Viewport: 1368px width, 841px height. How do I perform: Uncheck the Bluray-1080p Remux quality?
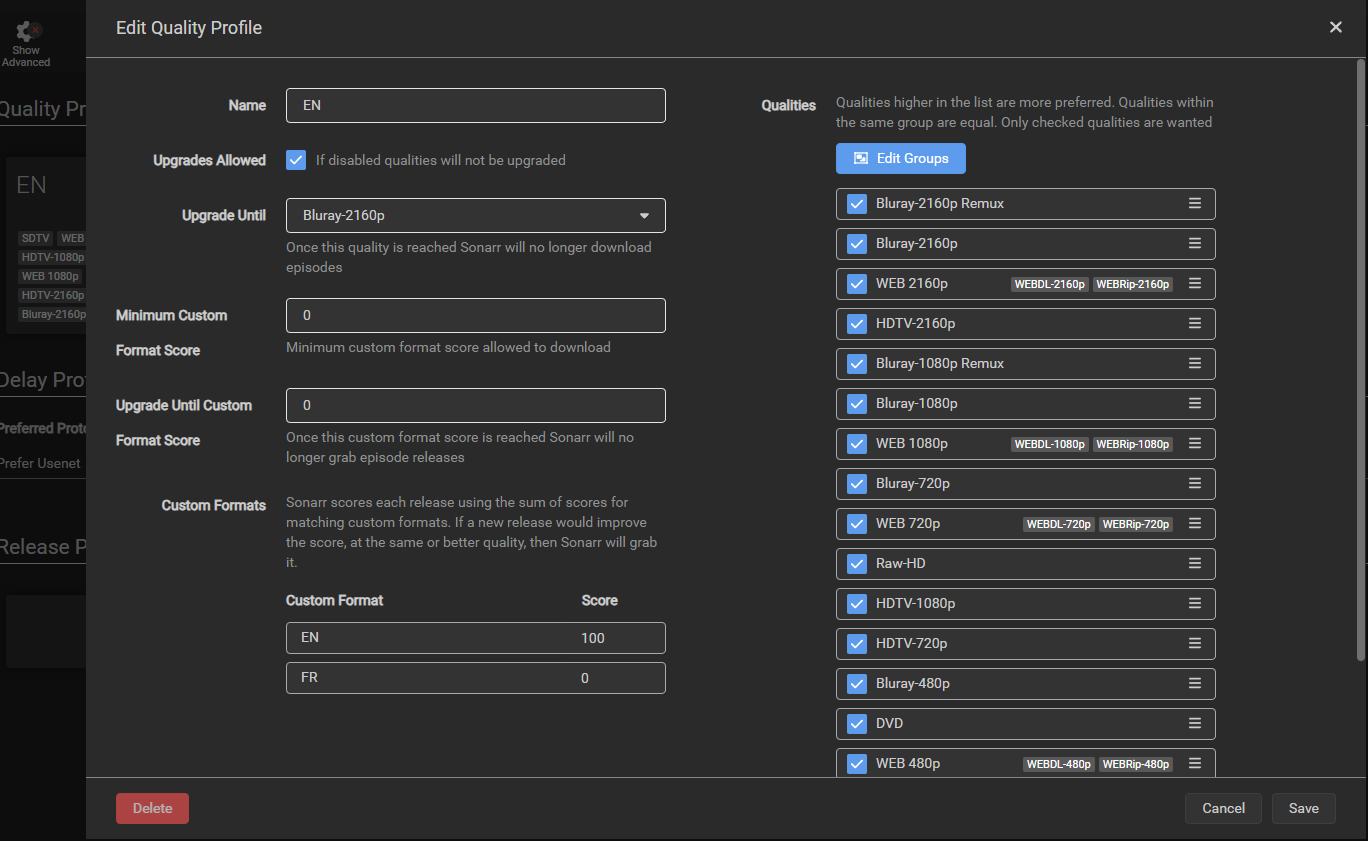click(857, 364)
